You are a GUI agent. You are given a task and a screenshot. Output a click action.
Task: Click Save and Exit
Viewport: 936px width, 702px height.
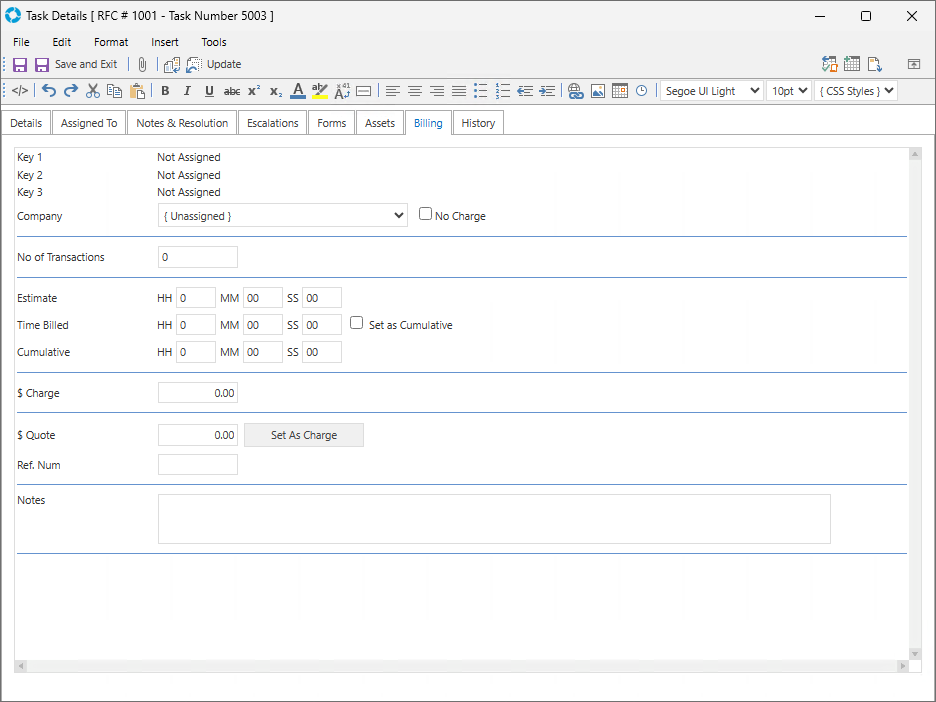pos(76,64)
